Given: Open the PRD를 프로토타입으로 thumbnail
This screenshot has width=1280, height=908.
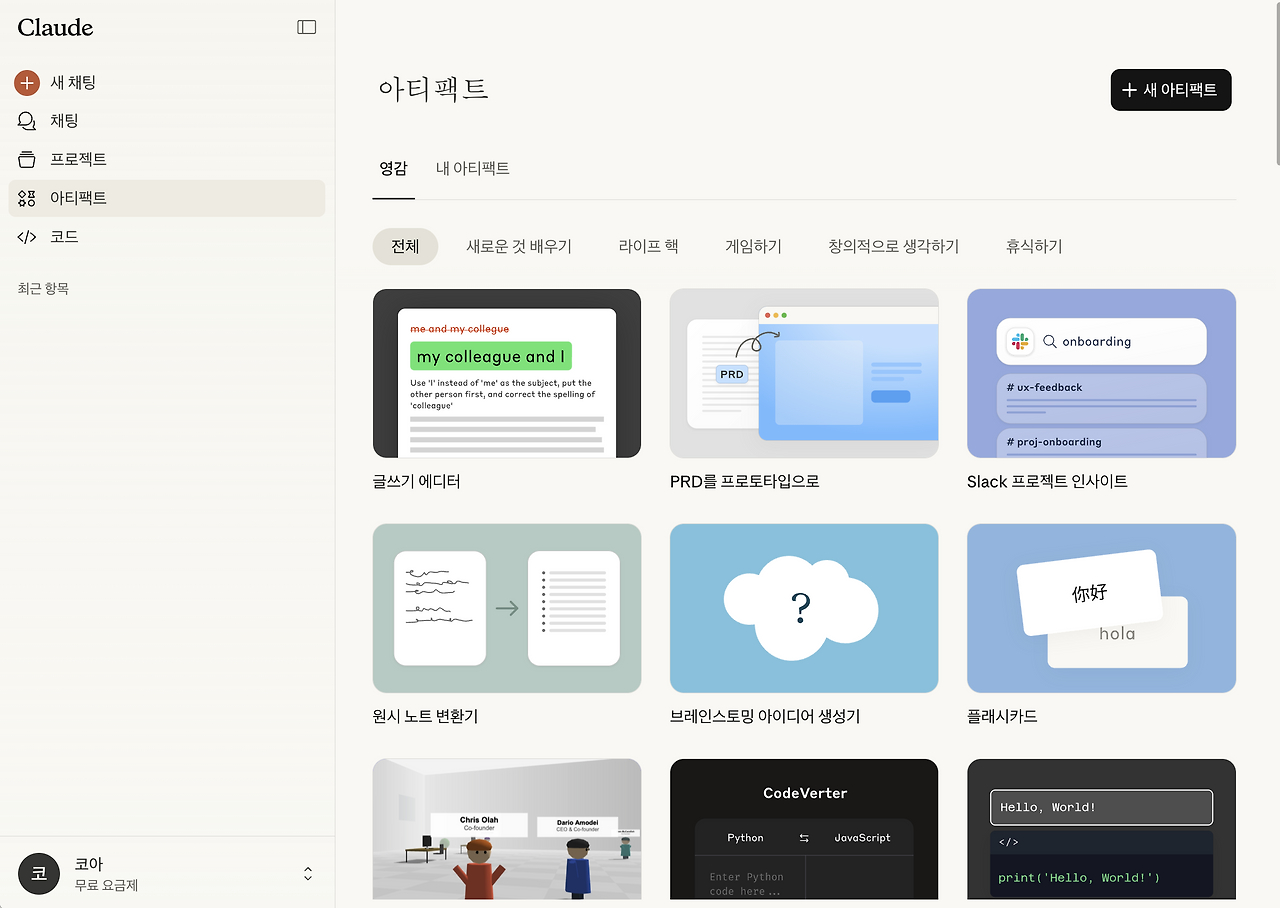Looking at the screenshot, I should pos(804,373).
